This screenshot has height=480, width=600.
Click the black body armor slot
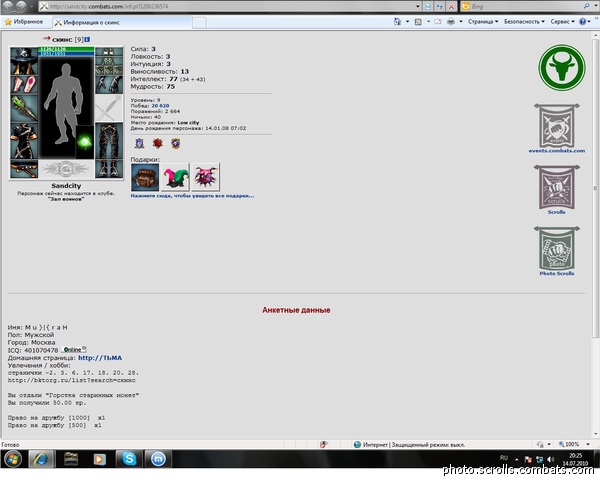(x=24, y=141)
